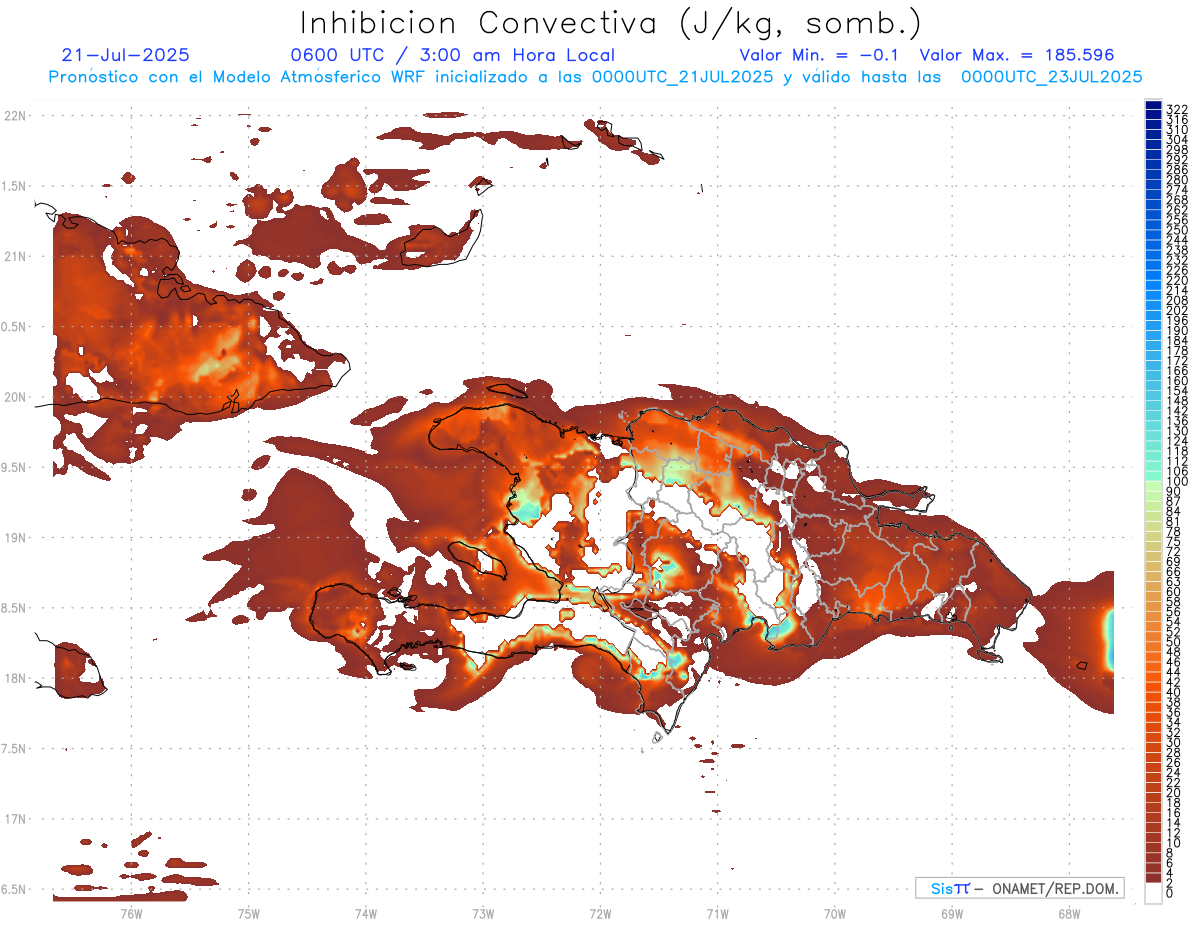Click the '72W' longitude label
Image resolution: width=1200 pixels, height=927 pixels.
600,912
